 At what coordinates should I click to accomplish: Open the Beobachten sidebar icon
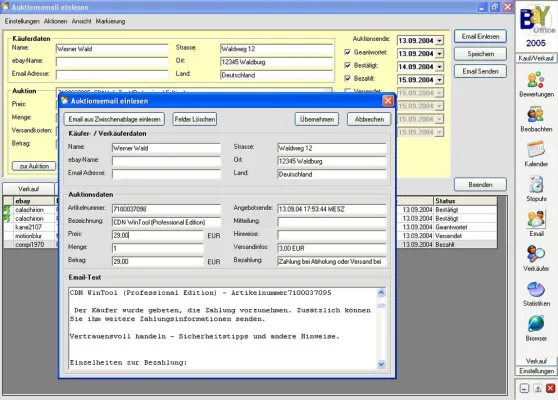(536, 115)
